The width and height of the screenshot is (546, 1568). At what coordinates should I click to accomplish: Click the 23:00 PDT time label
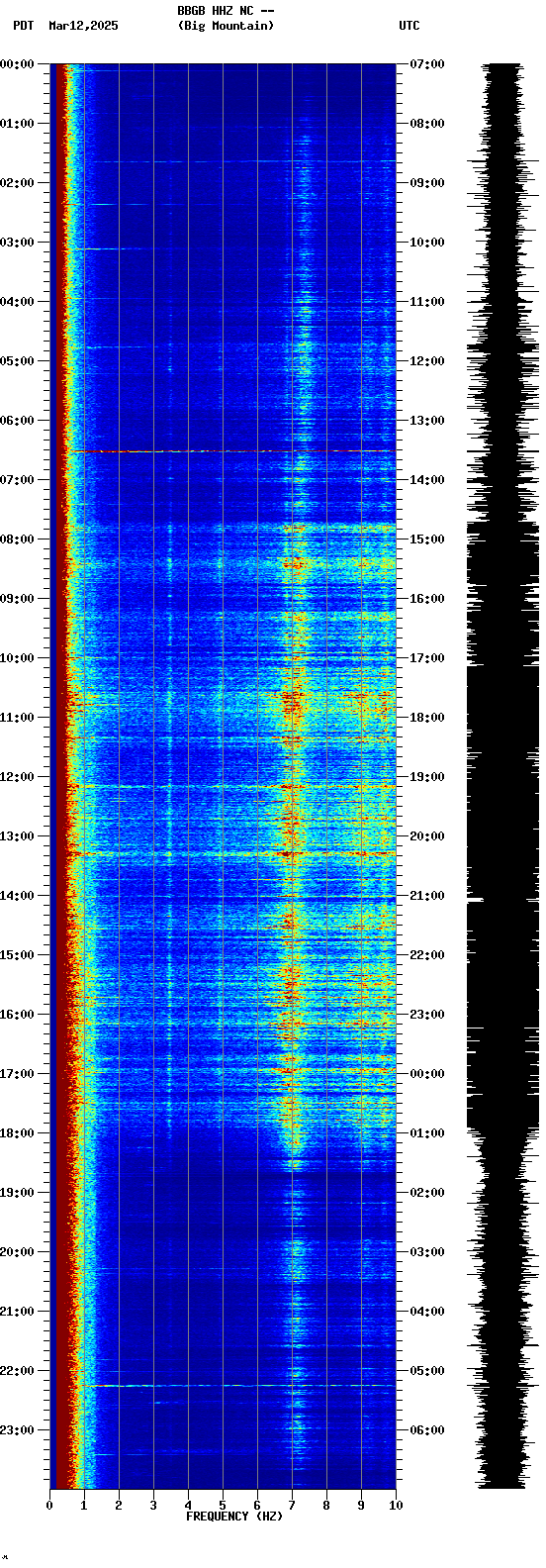tap(18, 1430)
